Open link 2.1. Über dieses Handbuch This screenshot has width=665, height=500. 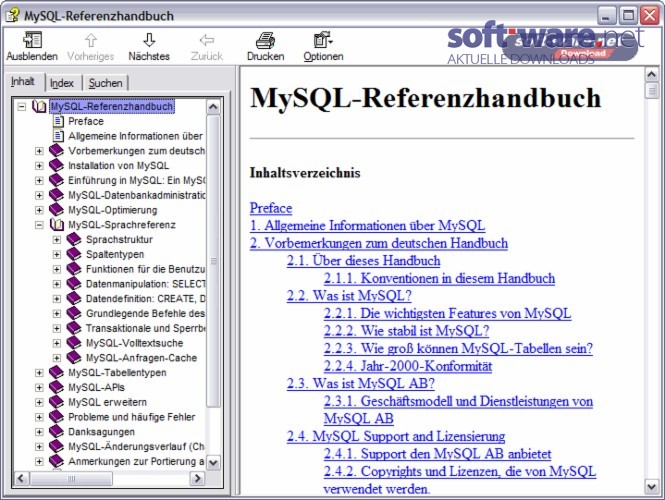click(x=363, y=260)
